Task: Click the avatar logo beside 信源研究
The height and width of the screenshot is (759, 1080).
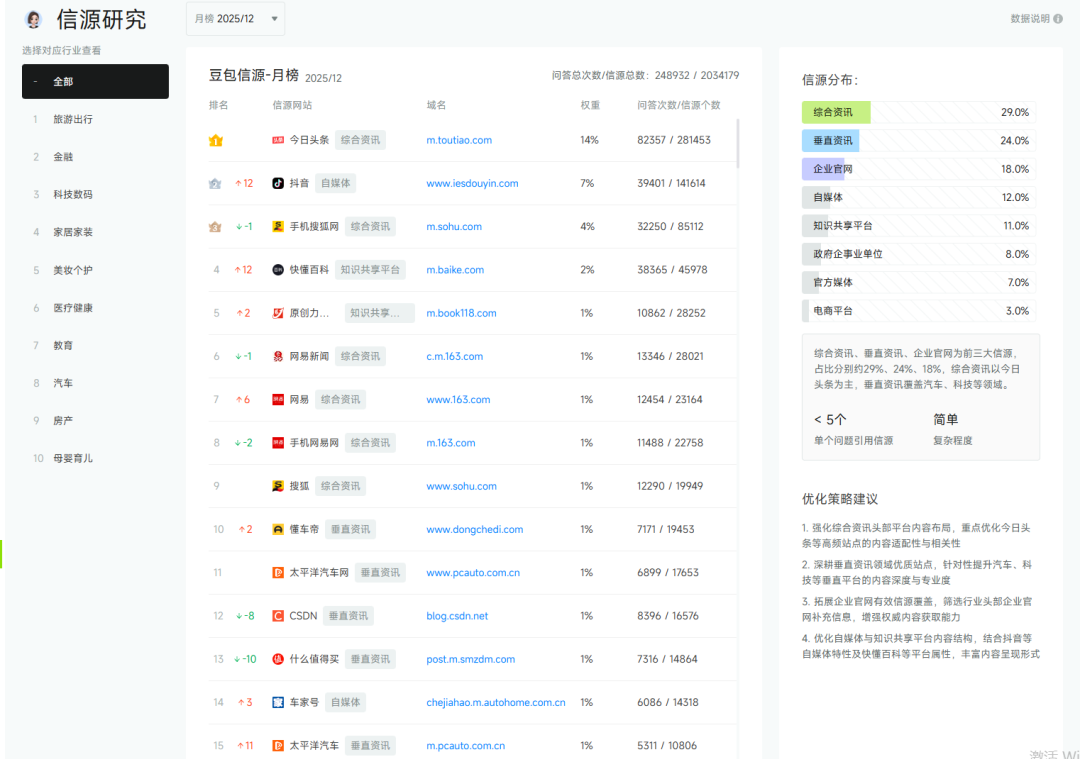Action: 32,19
